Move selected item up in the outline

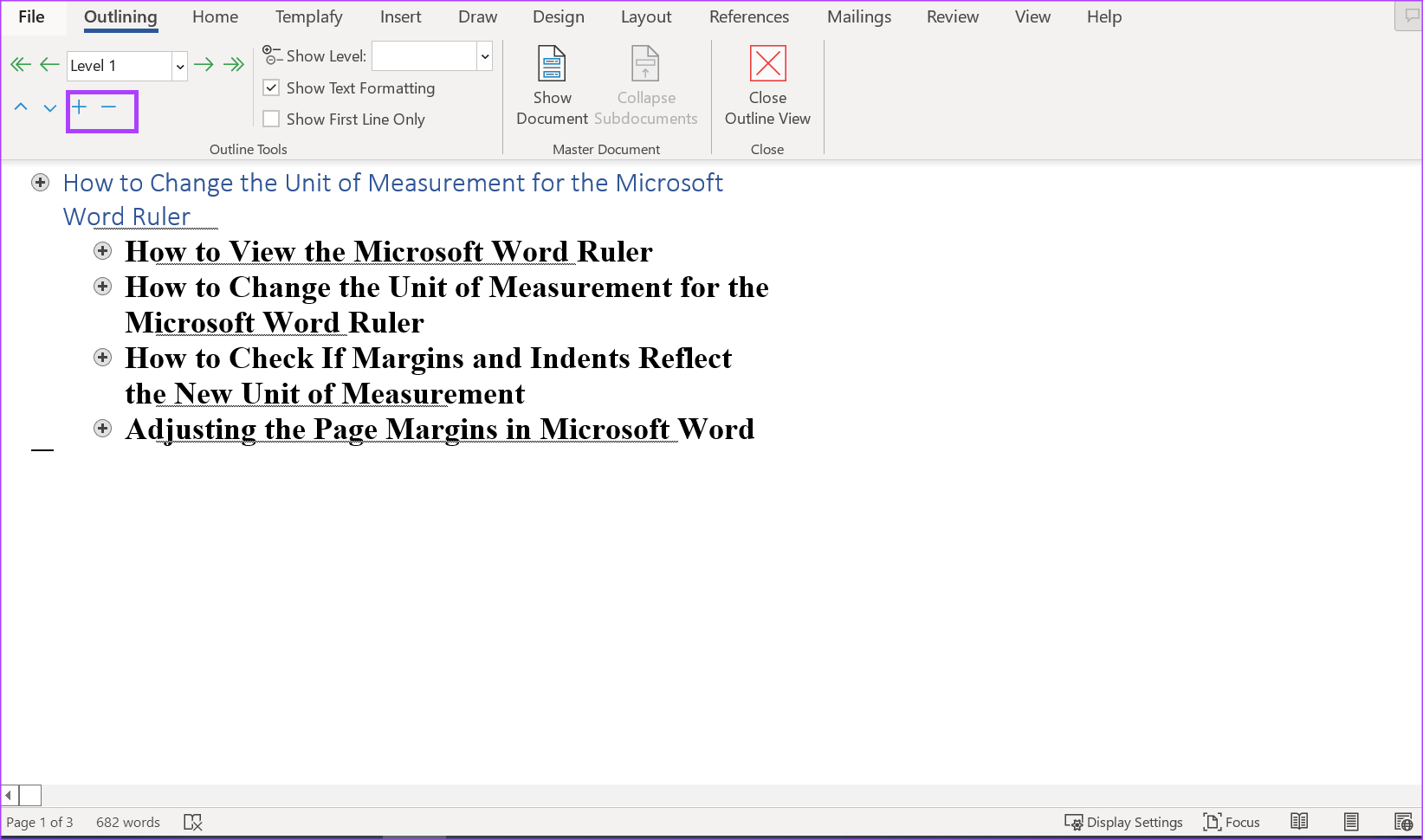[21, 107]
